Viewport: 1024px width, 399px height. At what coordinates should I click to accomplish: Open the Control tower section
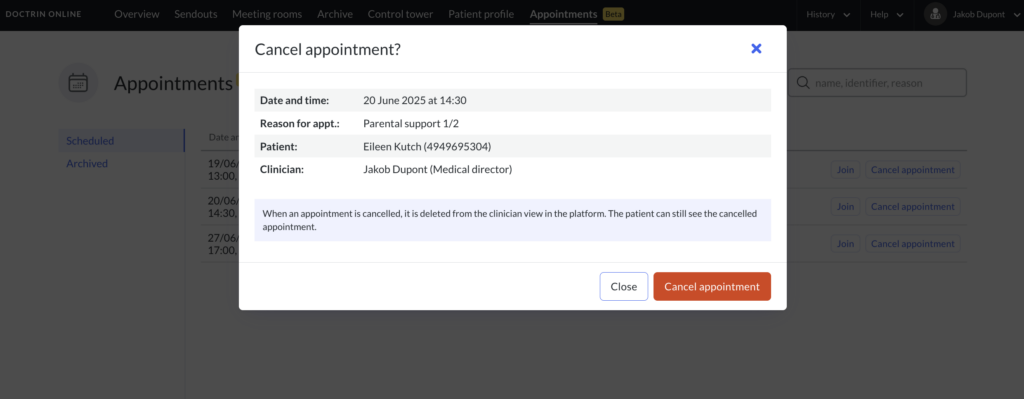[400, 14]
